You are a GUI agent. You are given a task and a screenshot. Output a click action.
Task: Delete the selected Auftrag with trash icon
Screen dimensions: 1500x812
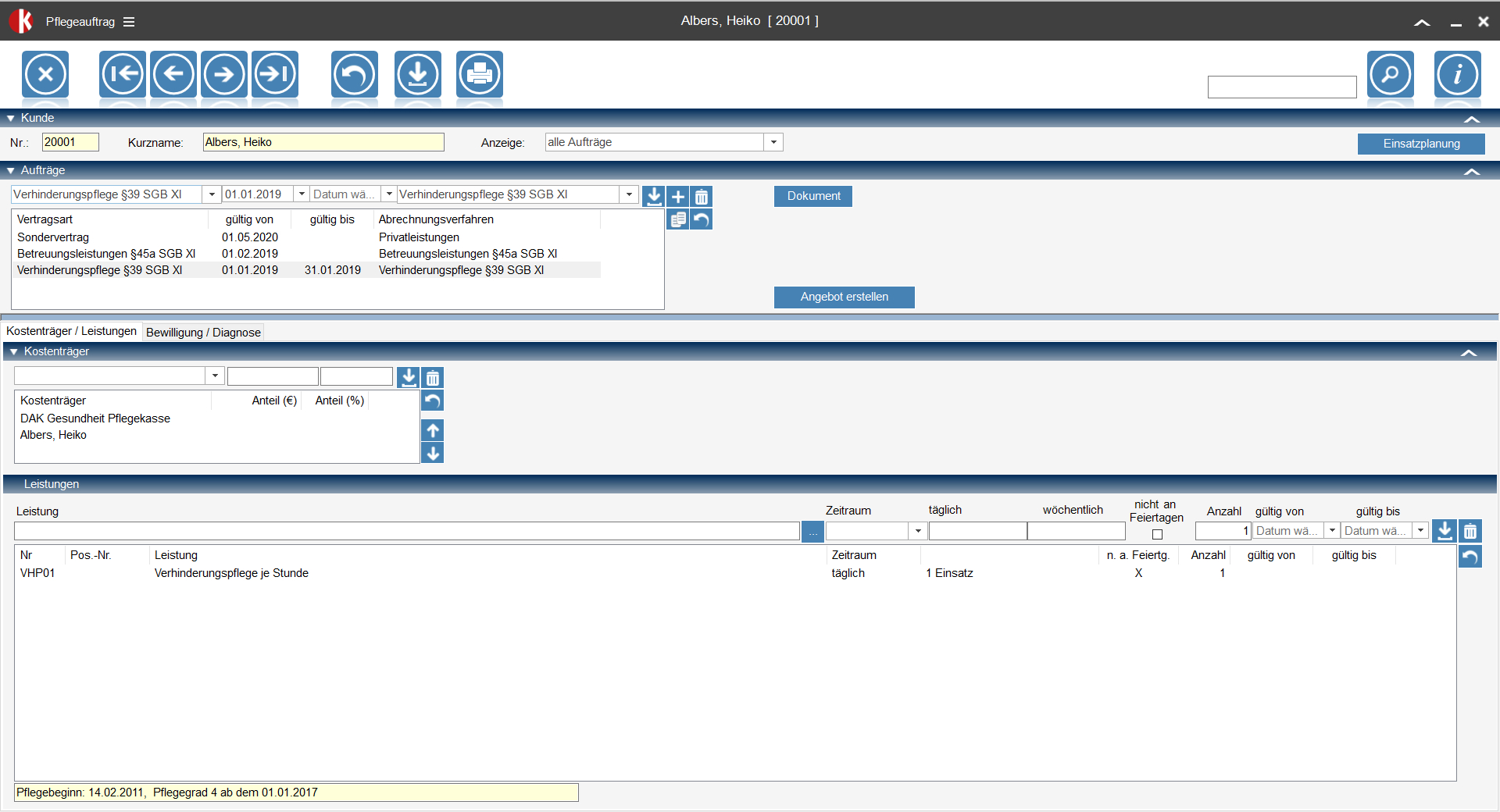702,196
